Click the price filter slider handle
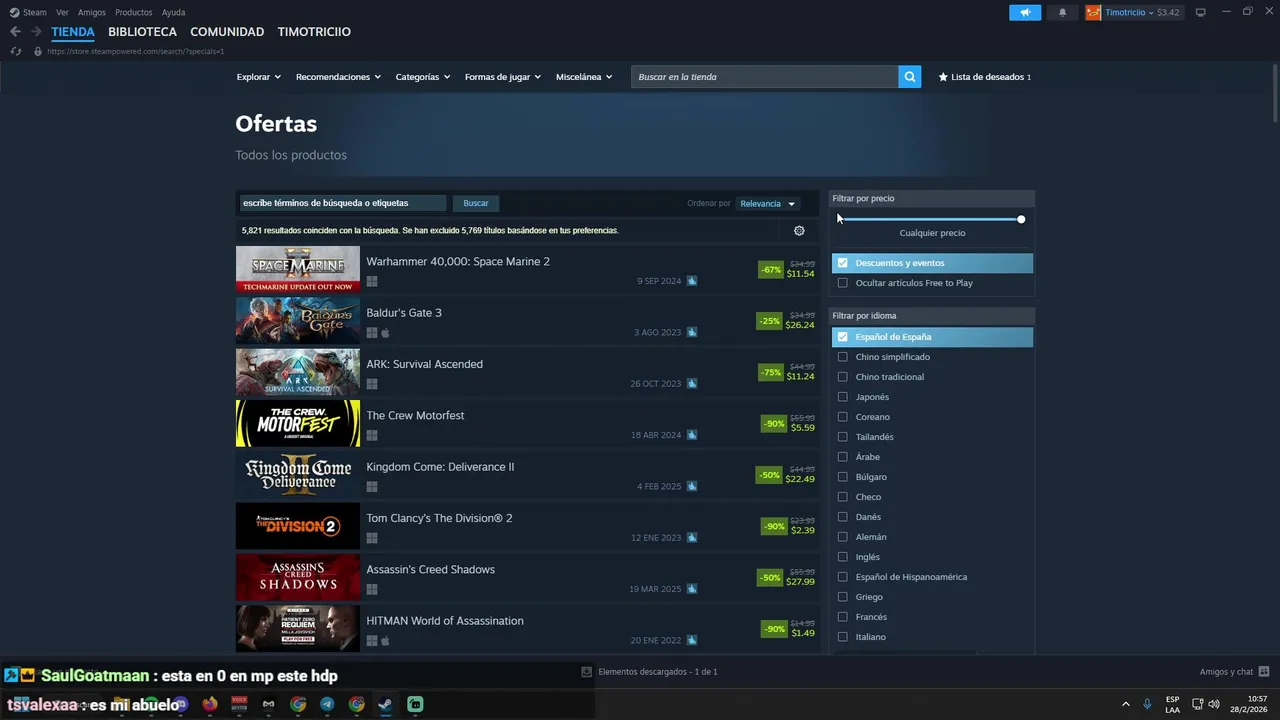1280x720 pixels. click(1021, 219)
